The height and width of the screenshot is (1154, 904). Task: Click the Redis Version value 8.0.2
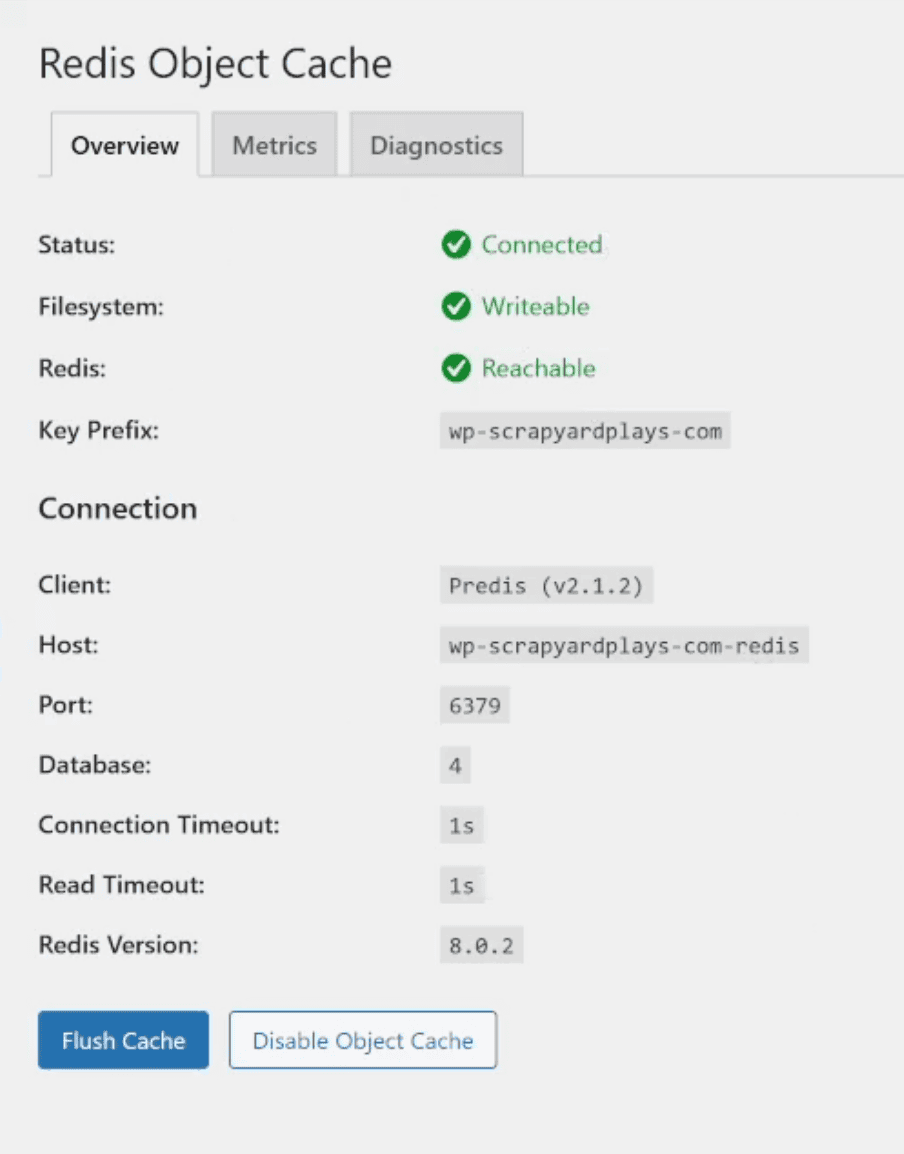[x=481, y=945]
